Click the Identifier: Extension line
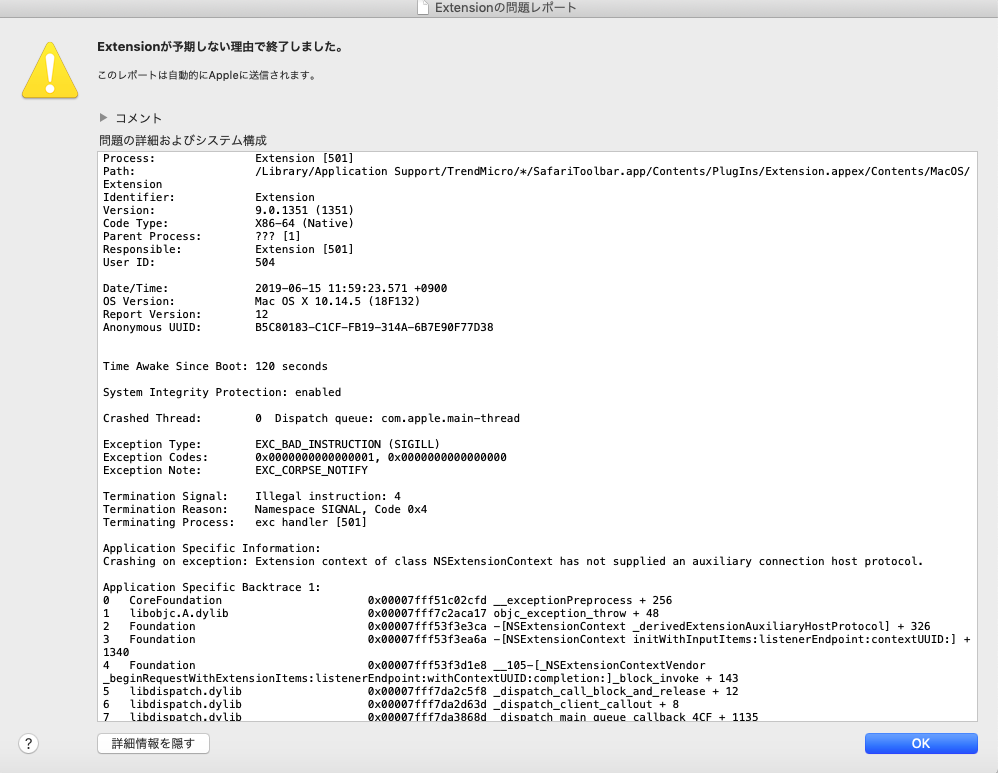 209,197
